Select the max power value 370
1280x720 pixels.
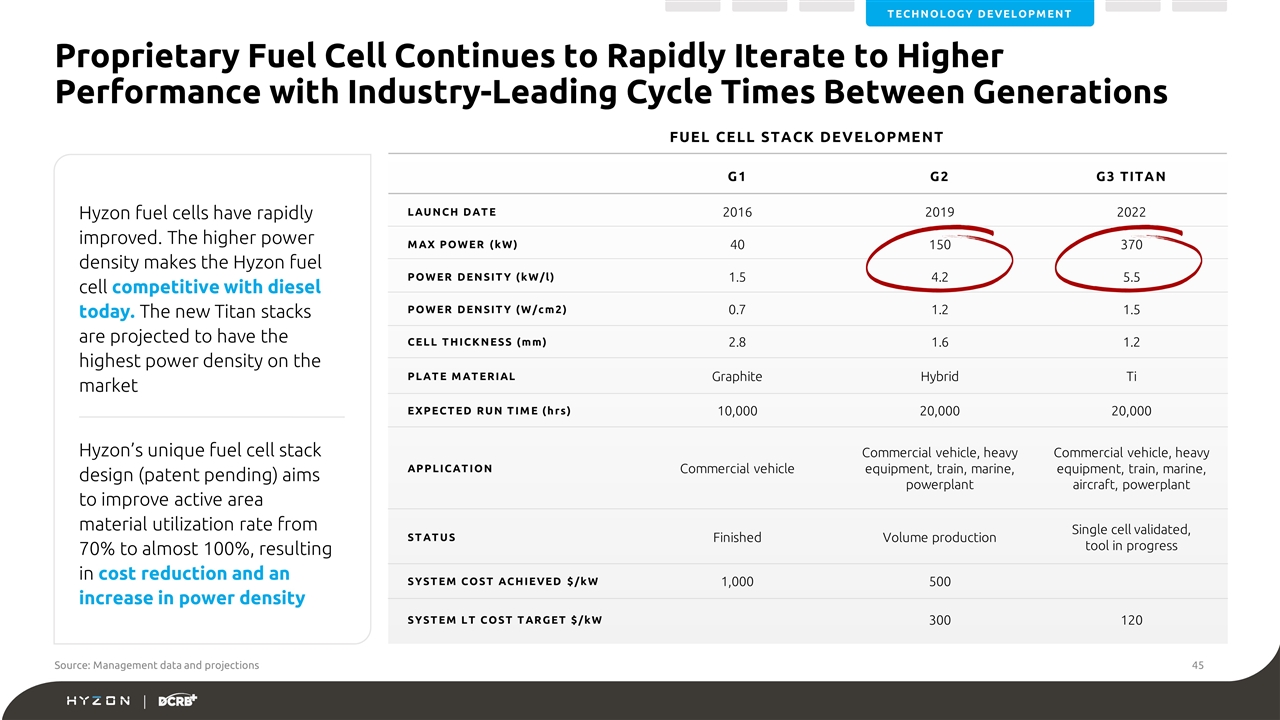click(1131, 245)
